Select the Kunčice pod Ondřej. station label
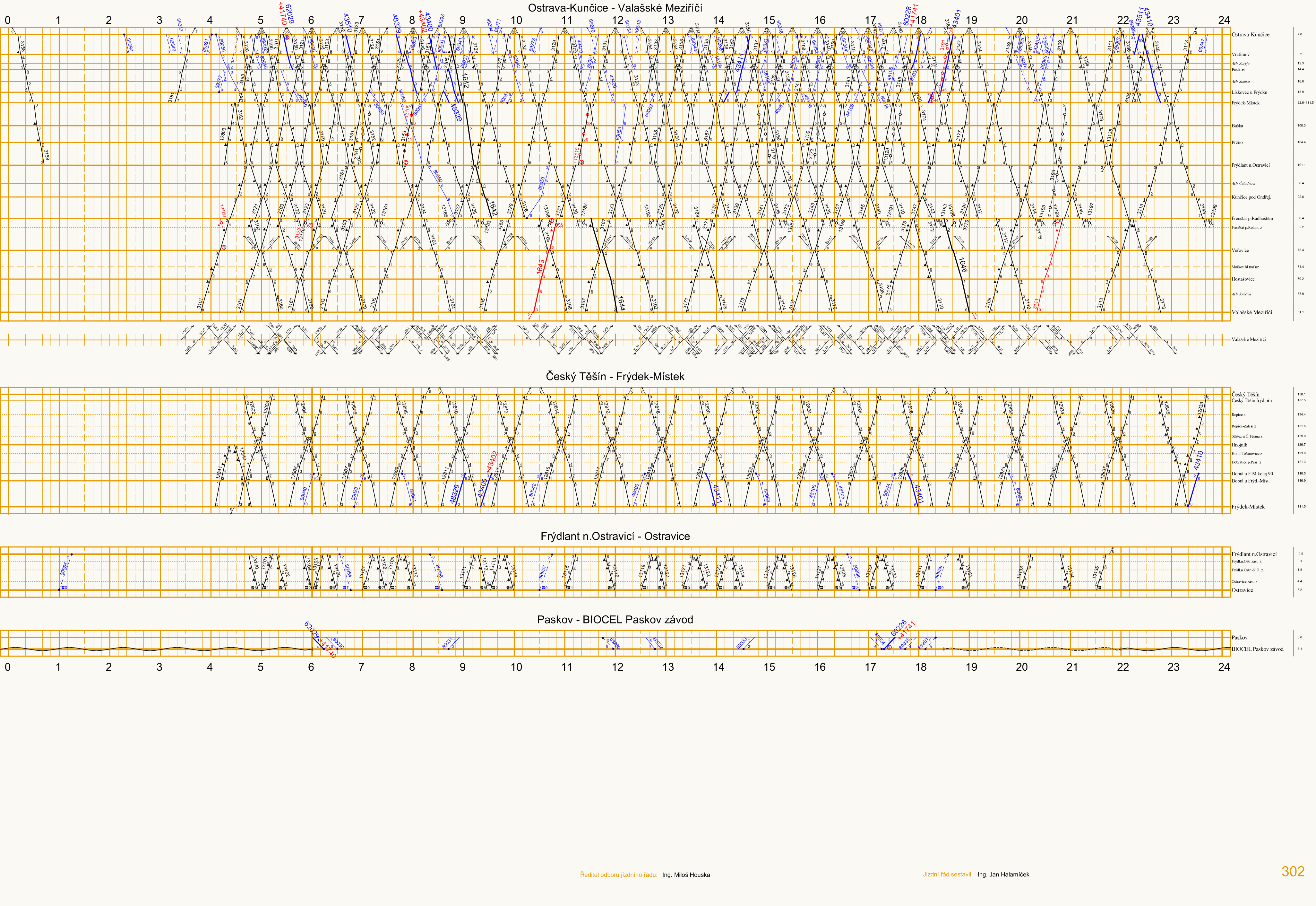The width and height of the screenshot is (1316, 906). point(1251,197)
